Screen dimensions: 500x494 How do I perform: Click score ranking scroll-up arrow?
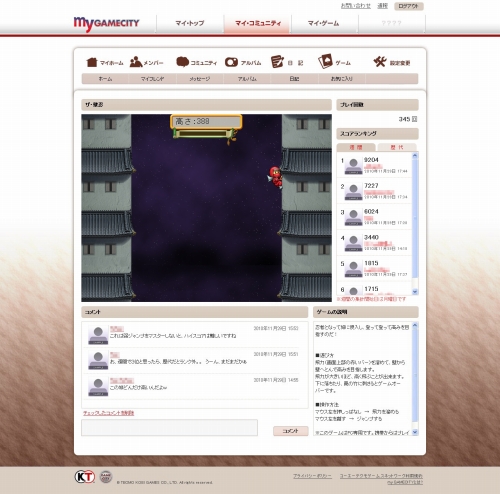click(415, 155)
